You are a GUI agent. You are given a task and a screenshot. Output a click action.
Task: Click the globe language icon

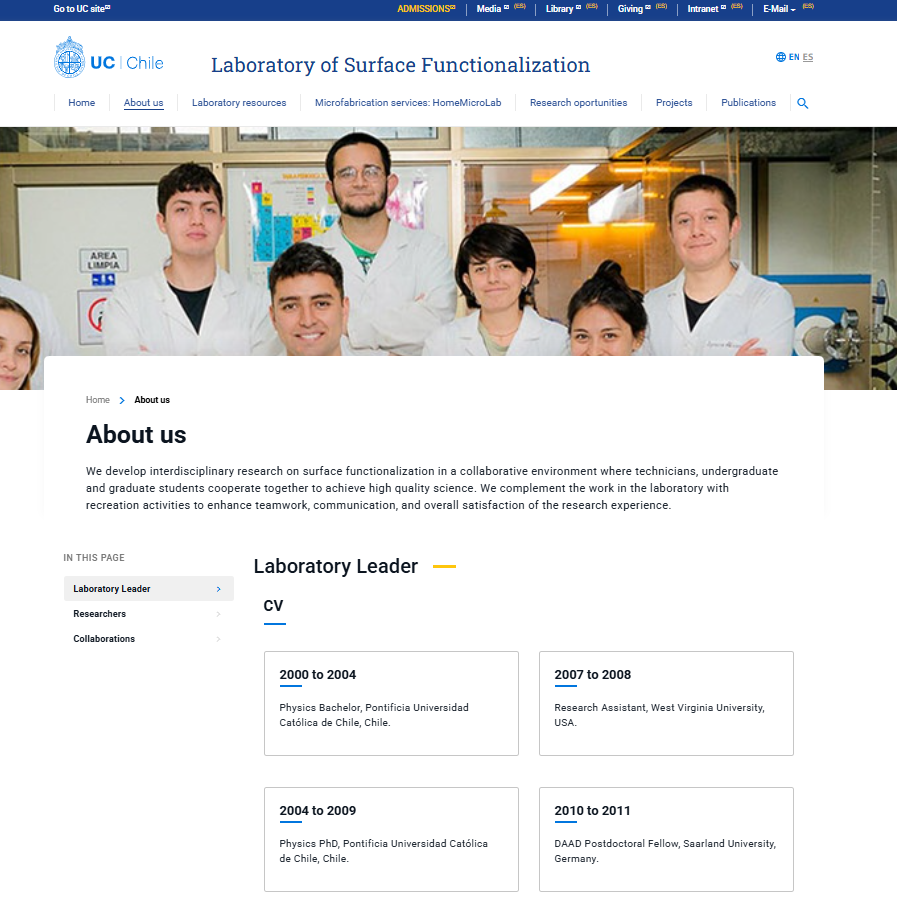point(781,57)
